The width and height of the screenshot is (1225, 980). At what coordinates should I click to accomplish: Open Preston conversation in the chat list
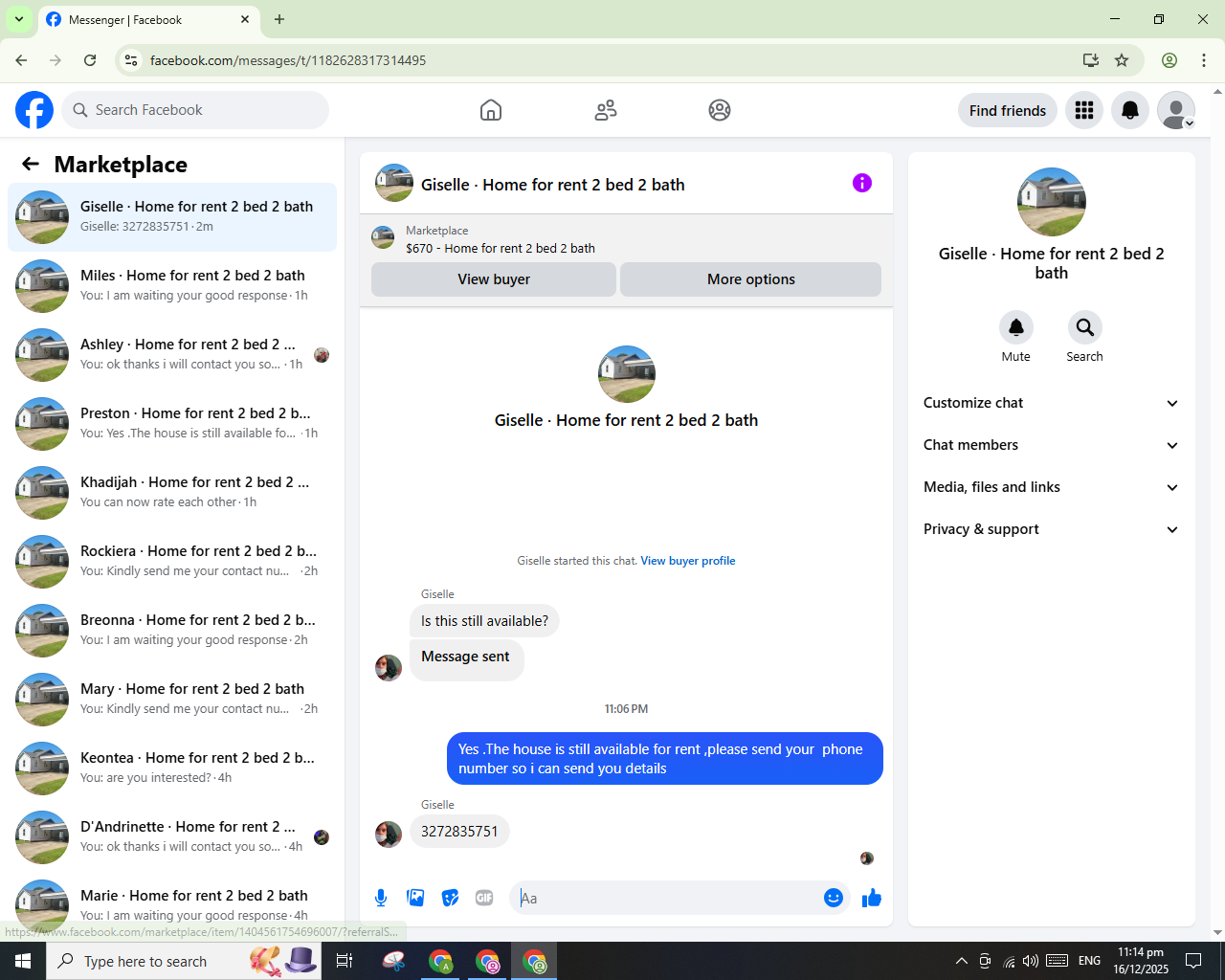[x=172, y=424]
